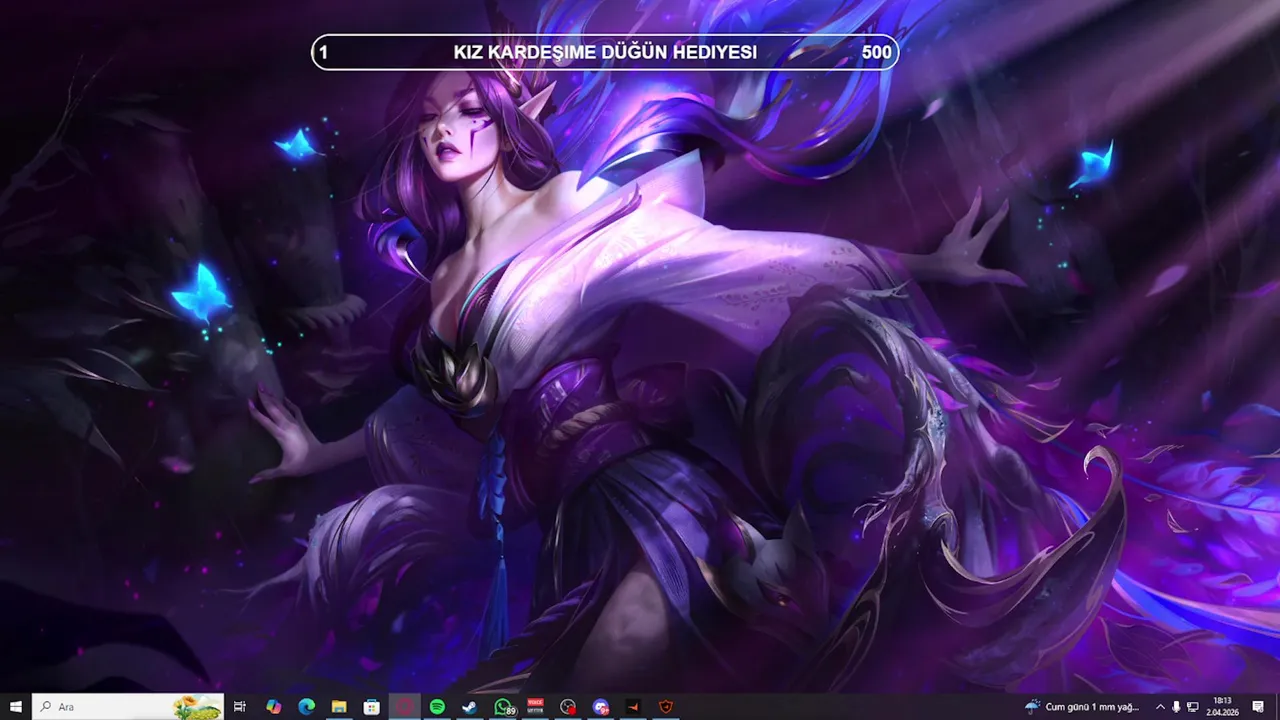Open clock showing 18:13 2.04.2026
The image size is (1280, 720).
tap(1222, 706)
